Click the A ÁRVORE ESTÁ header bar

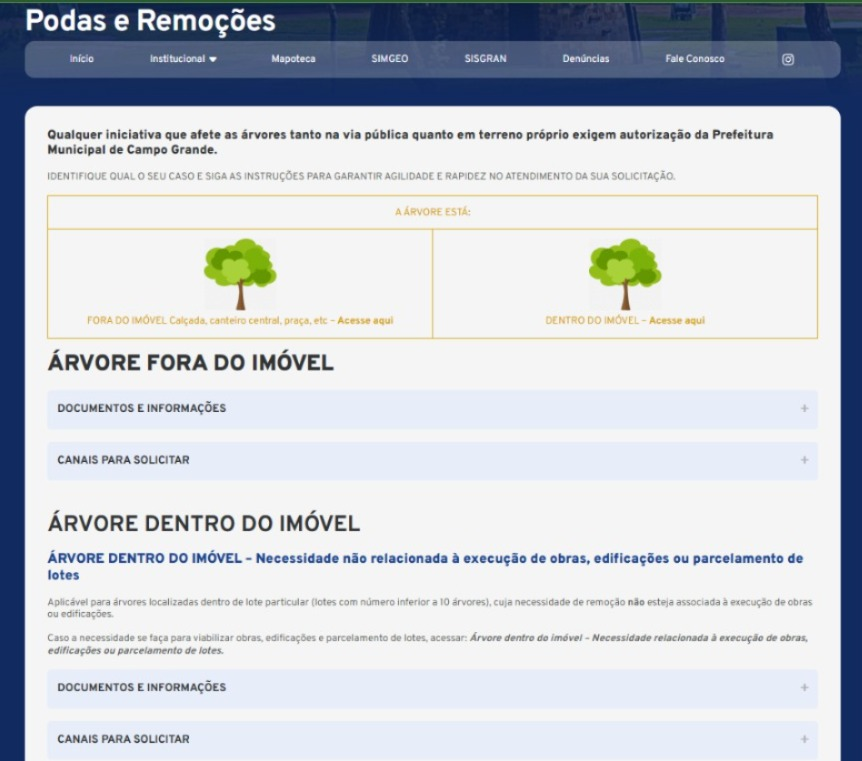tap(430, 211)
